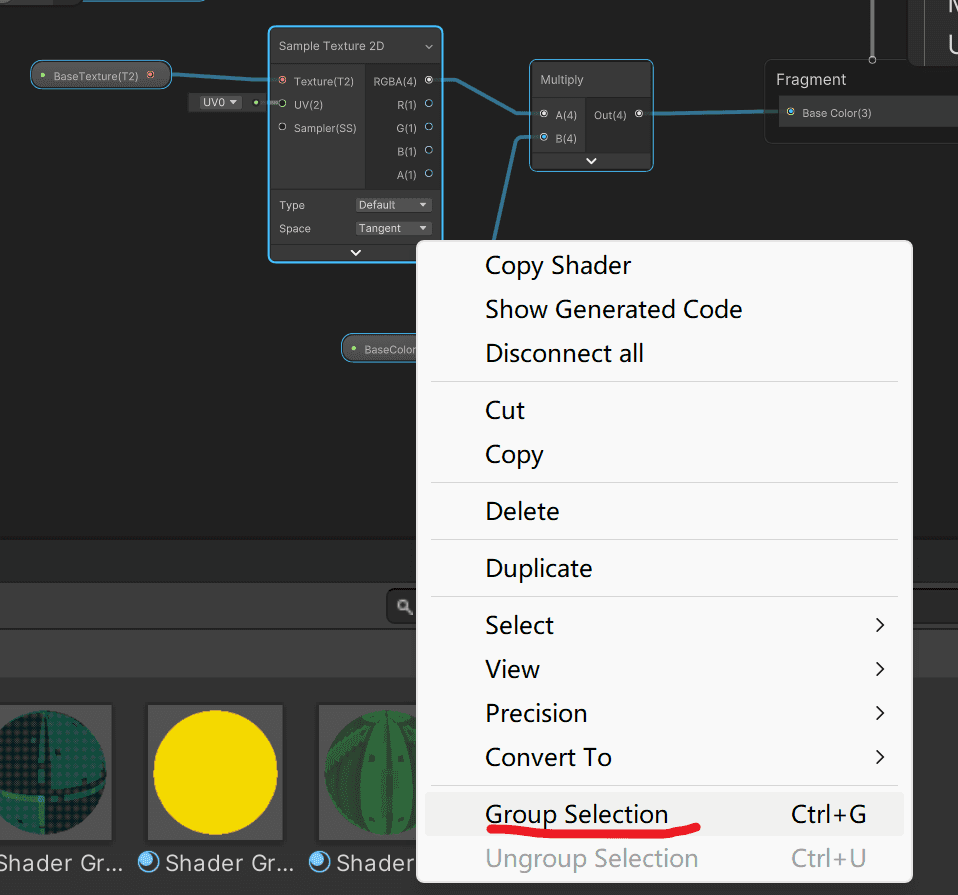Click the Texture(T2) input port
The image size is (958, 895).
(282, 80)
